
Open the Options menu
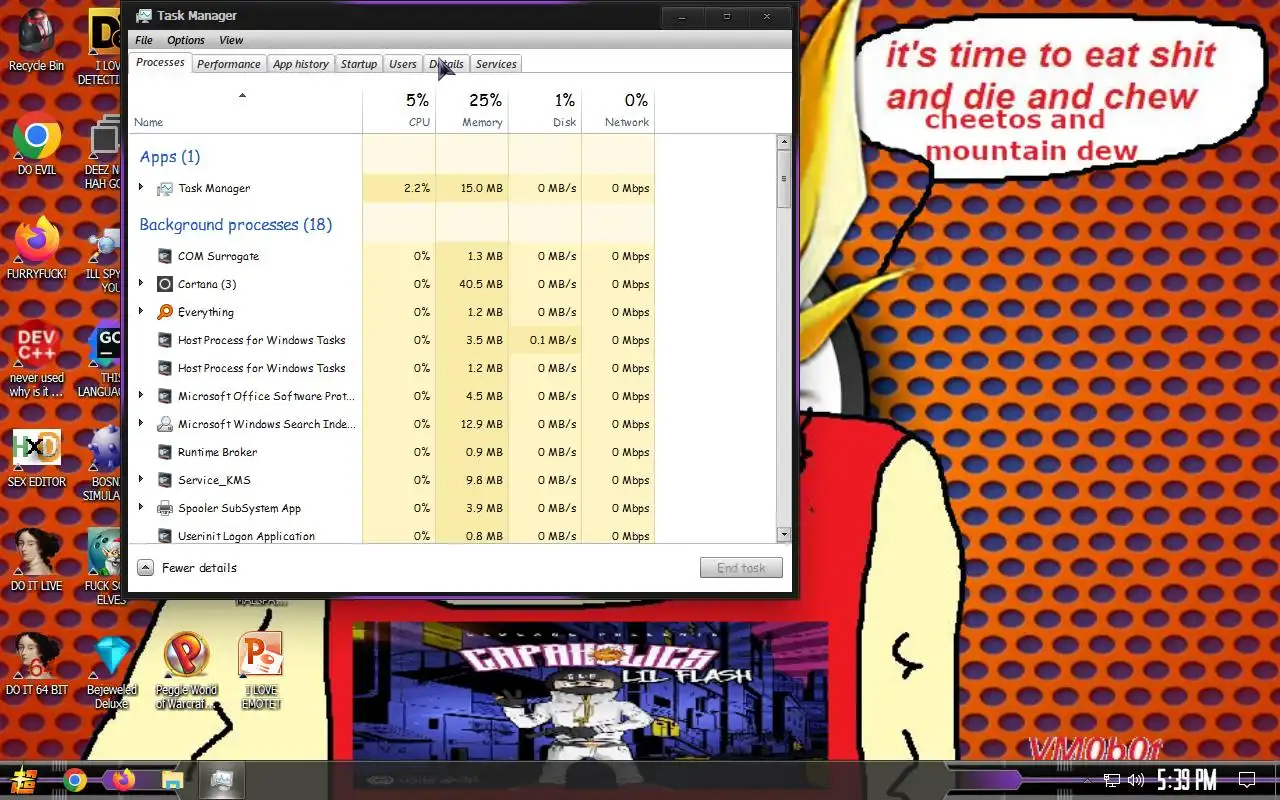(186, 40)
